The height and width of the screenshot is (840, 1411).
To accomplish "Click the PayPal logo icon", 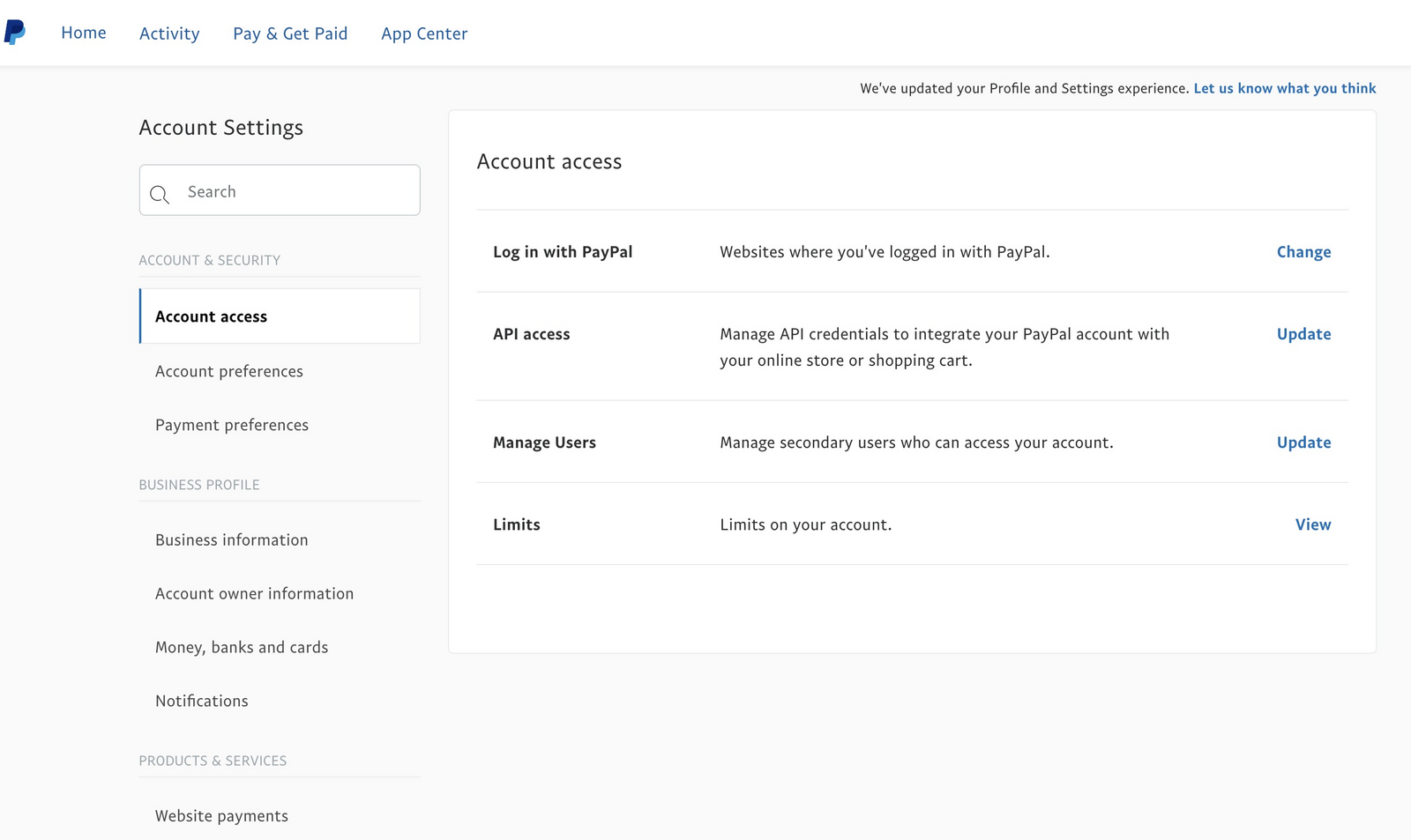I will 15,33.
